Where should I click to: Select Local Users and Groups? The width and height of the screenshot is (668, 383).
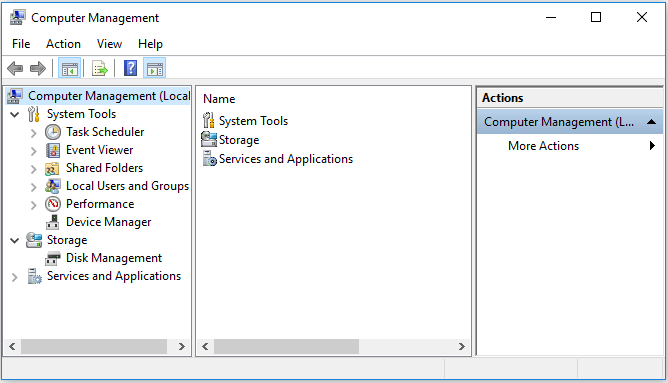[127, 186]
